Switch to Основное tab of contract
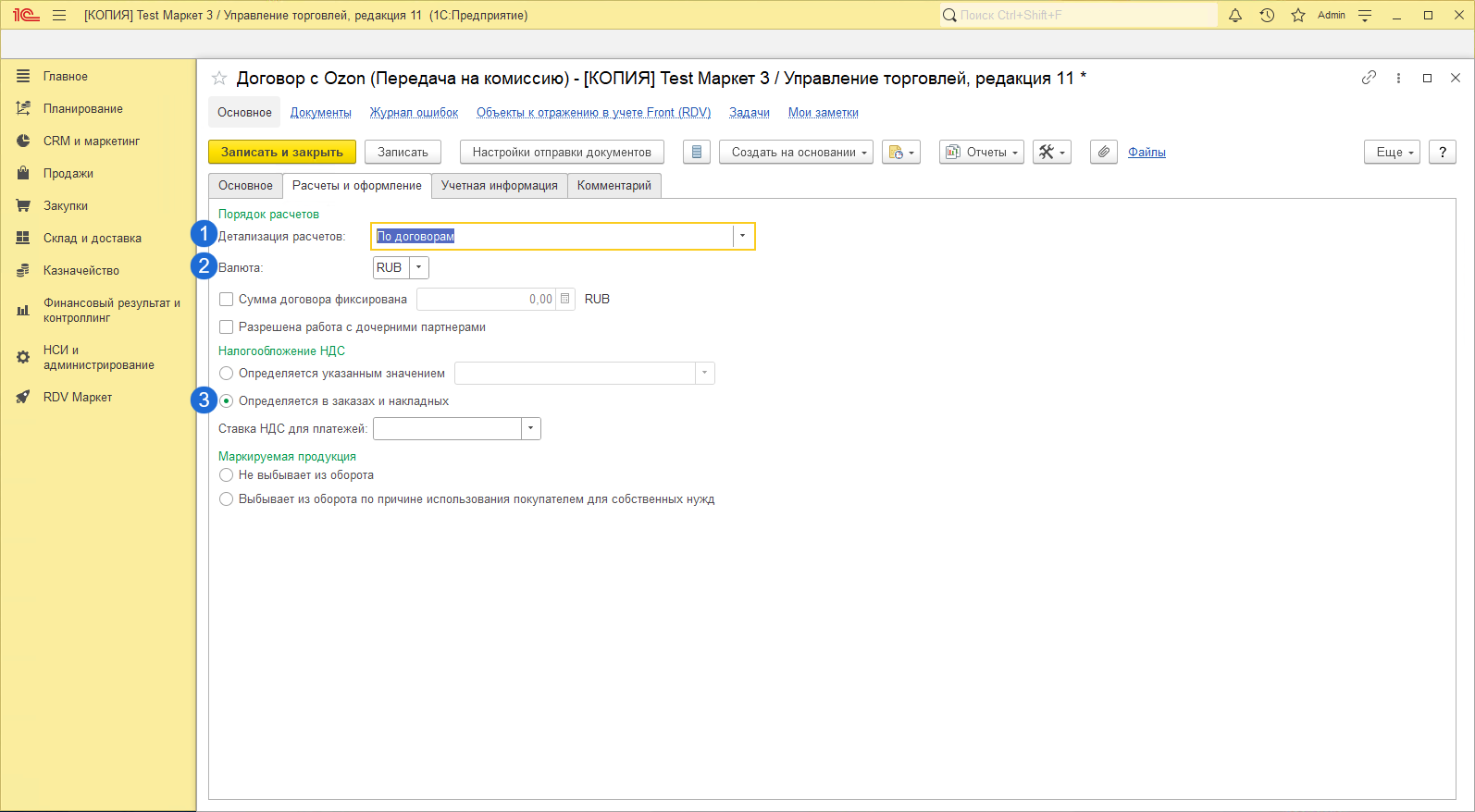Viewport: 1475px width, 812px height. (245, 186)
